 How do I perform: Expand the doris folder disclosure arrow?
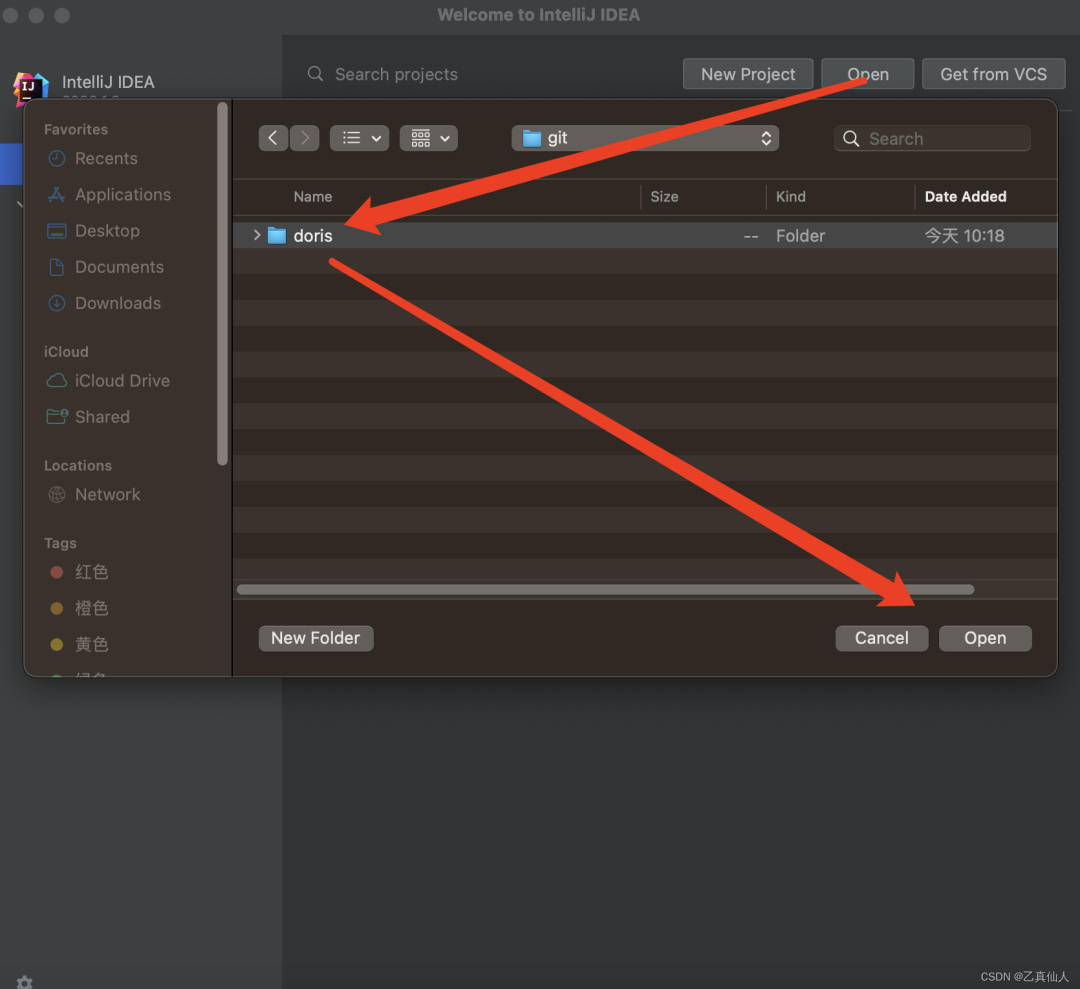[x=256, y=236]
